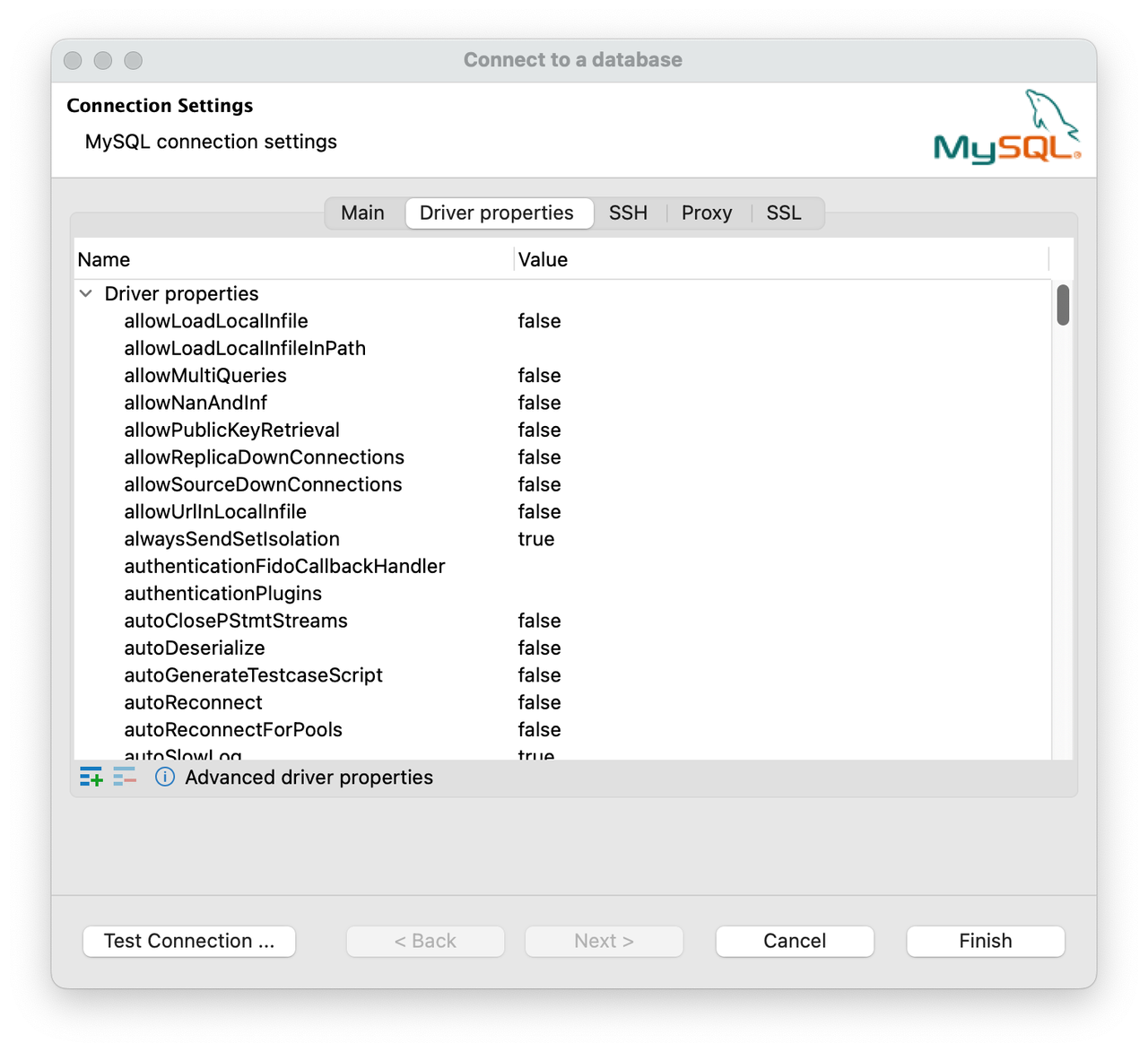The height and width of the screenshot is (1052, 1148).
Task: Click the Name column header
Action: [104, 259]
